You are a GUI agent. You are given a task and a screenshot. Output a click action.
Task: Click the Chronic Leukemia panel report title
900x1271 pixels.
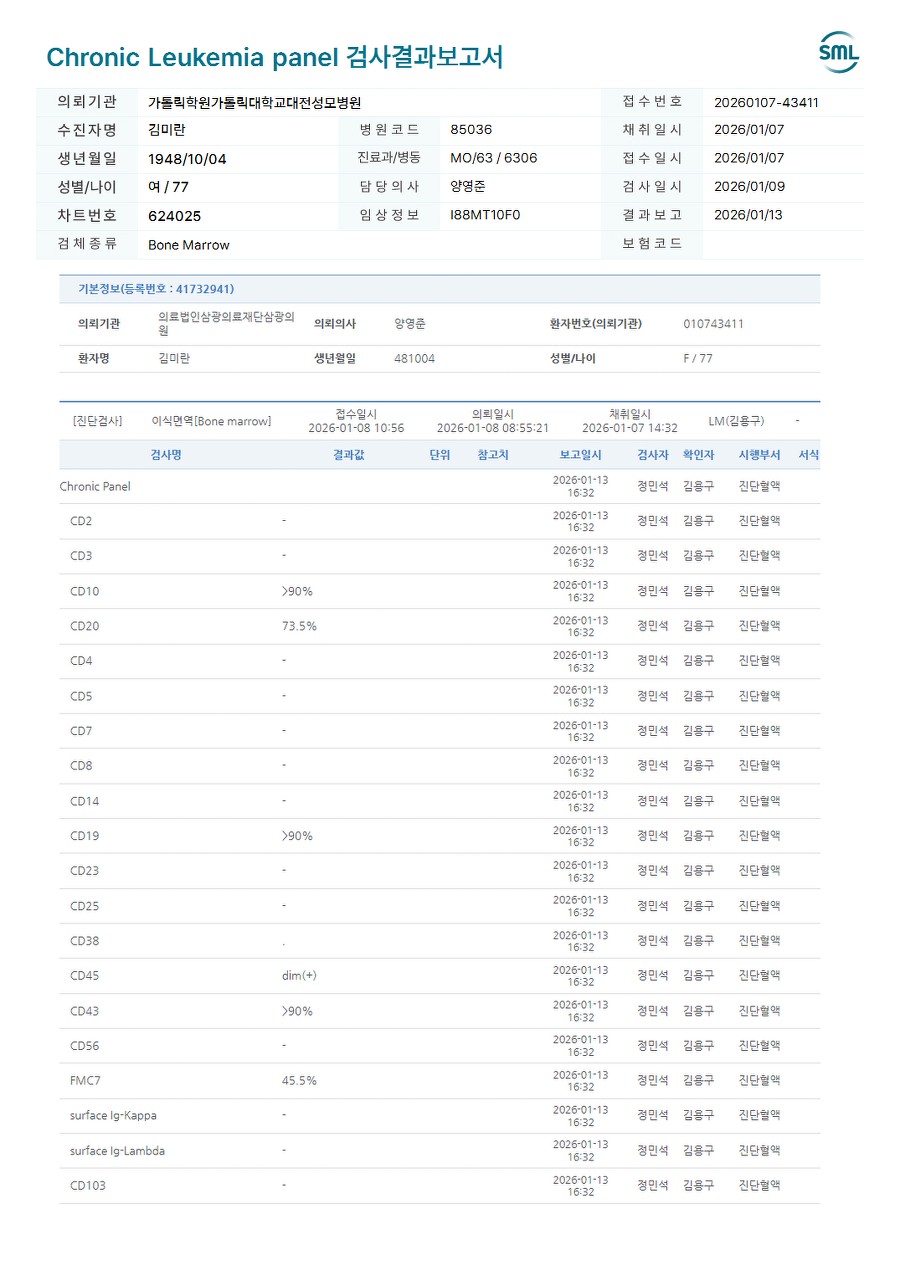point(275,57)
